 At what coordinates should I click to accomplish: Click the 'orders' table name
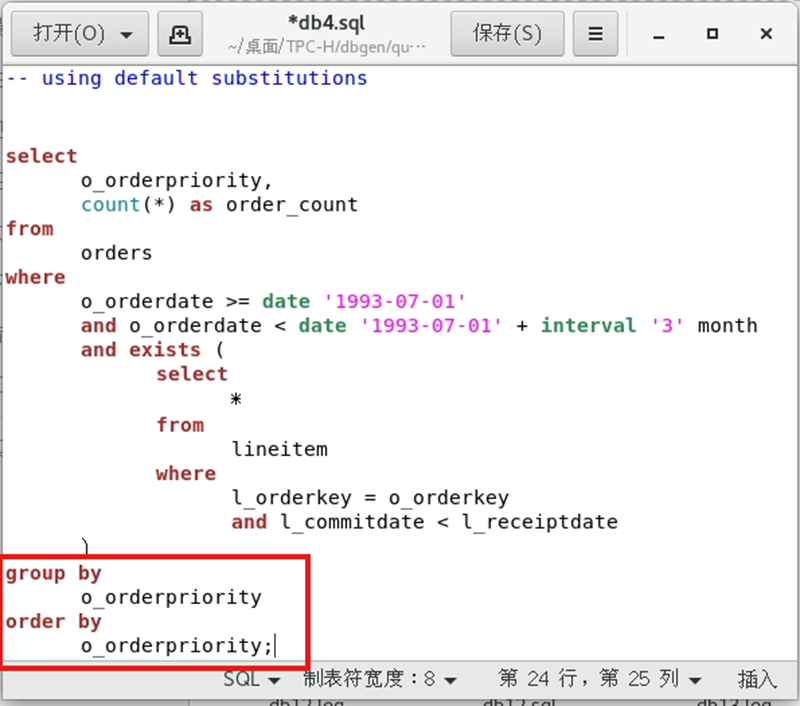coord(116,253)
